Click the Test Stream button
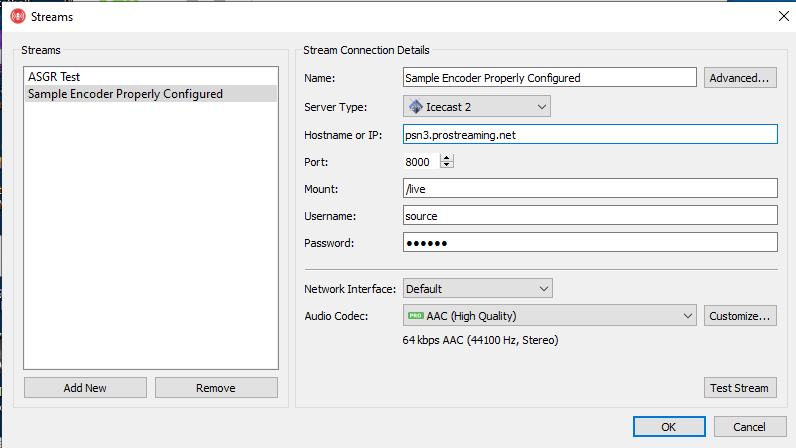Viewport: 796px width, 448px height. (x=740, y=388)
